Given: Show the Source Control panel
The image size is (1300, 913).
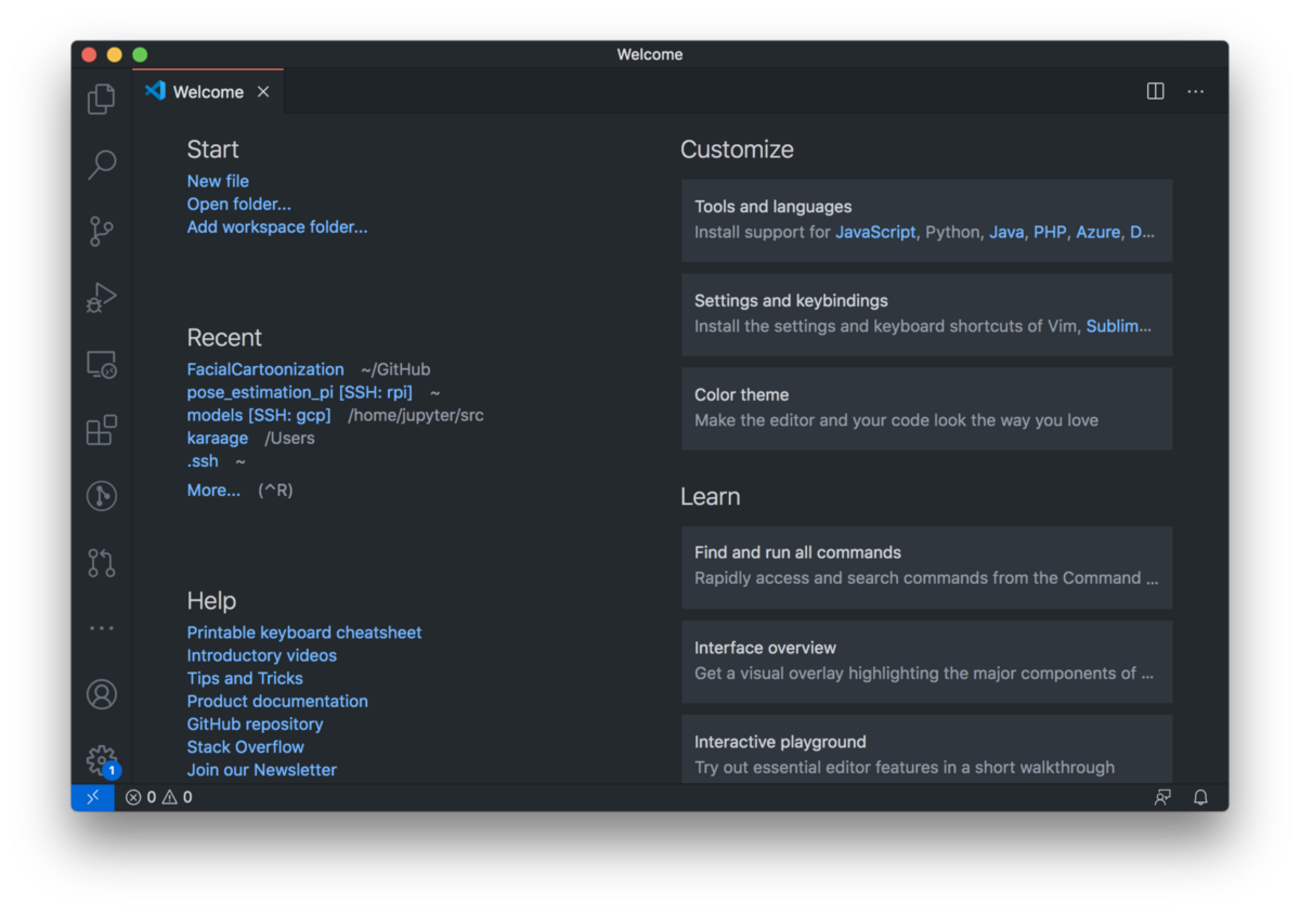Looking at the screenshot, I should (101, 231).
